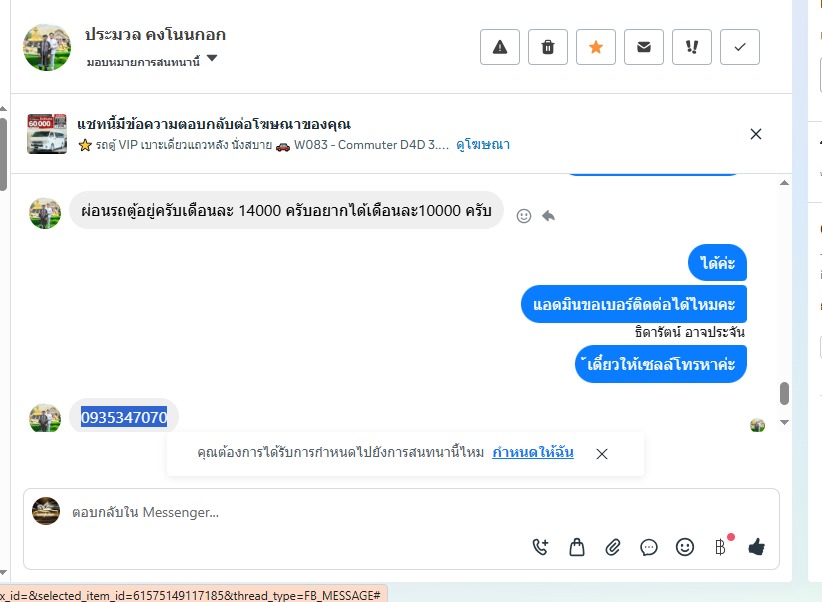
Task: Dismiss the ad reply banner
Action: pyautogui.click(x=755, y=134)
